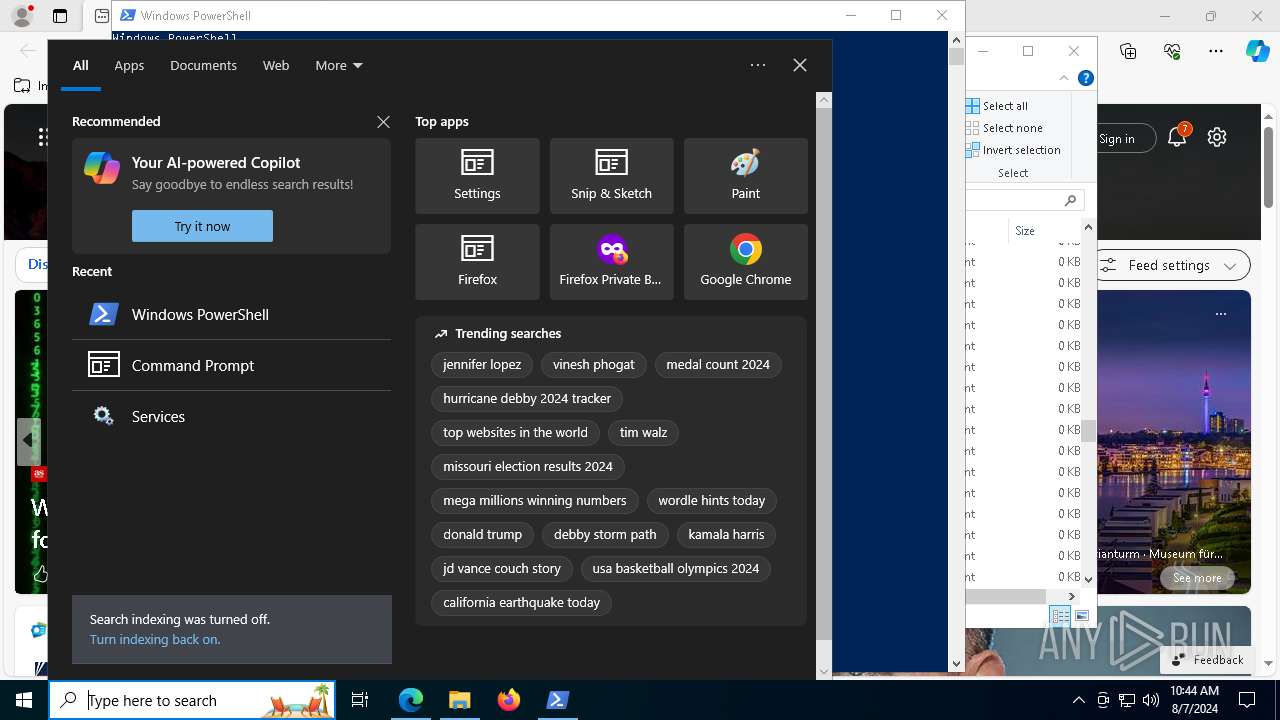Click Start button on taskbar

tap(24, 700)
